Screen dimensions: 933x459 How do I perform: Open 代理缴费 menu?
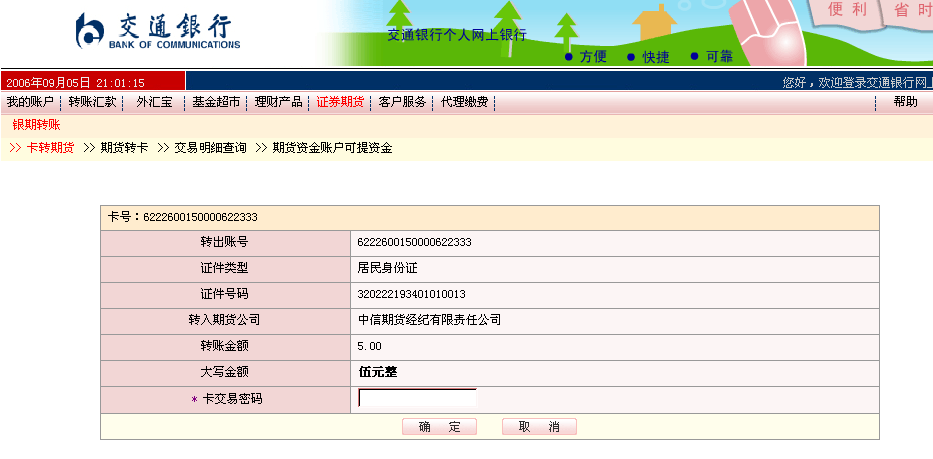coord(464,102)
